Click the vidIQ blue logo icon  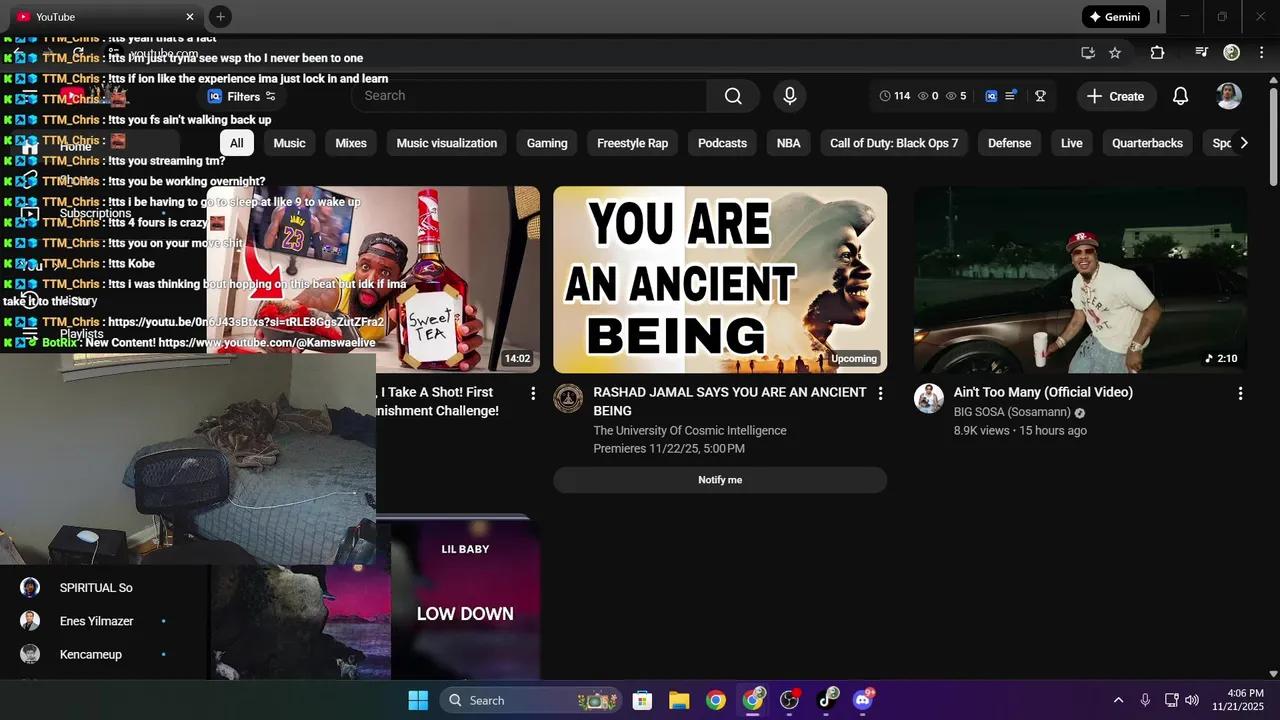(x=991, y=96)
